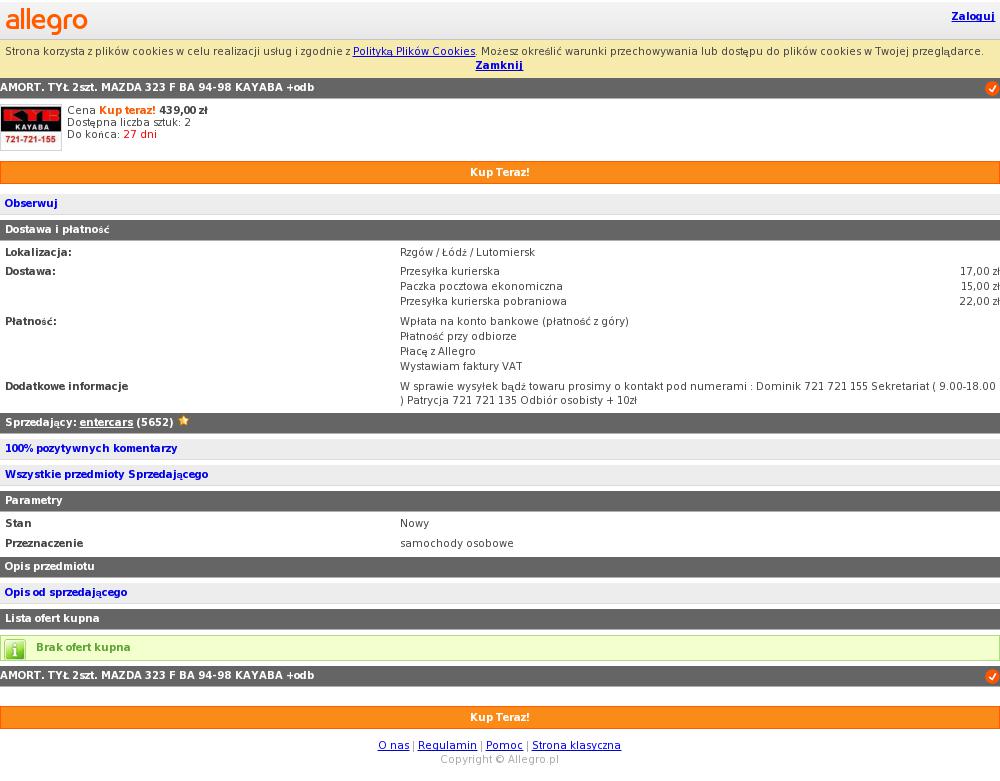
Task: Open the Zaloguj login link
Action: click(x=973, y=17)
